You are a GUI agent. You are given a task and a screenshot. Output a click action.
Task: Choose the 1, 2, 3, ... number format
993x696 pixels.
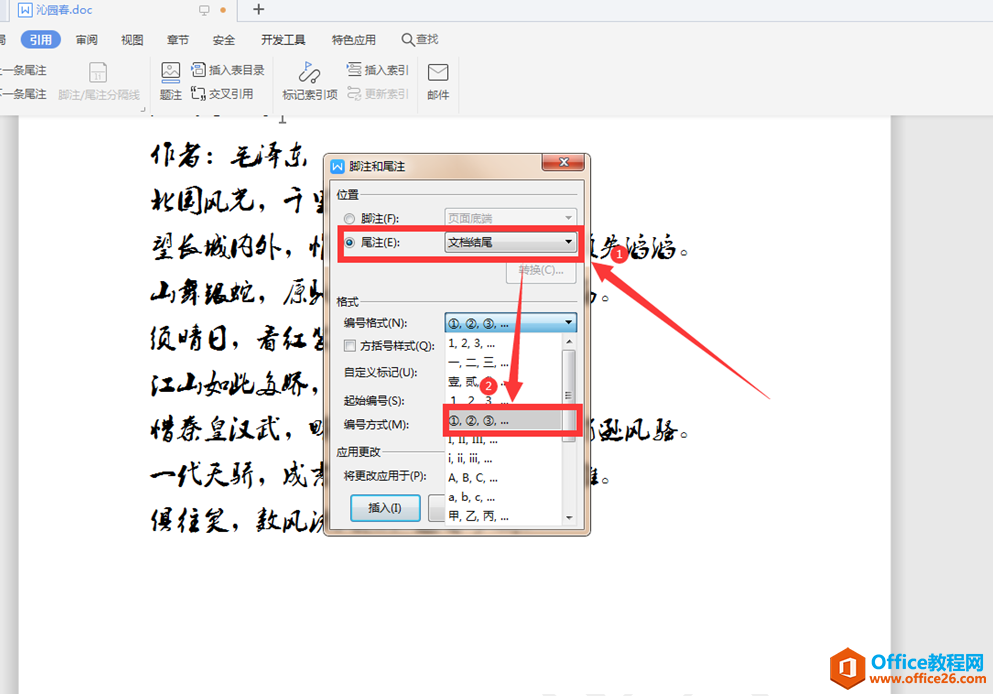(x=503, y=343)
